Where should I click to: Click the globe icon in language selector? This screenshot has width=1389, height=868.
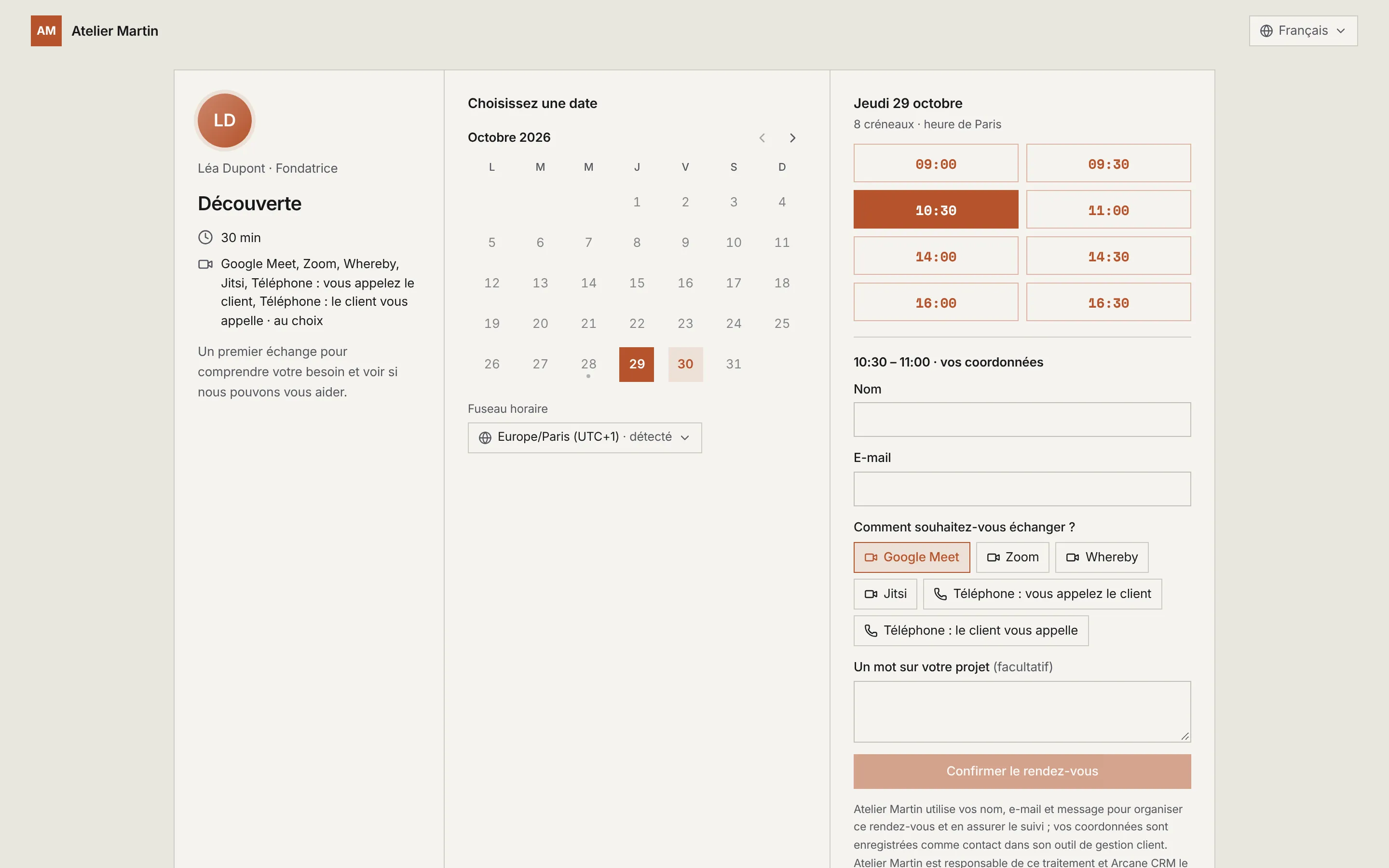1266,31
